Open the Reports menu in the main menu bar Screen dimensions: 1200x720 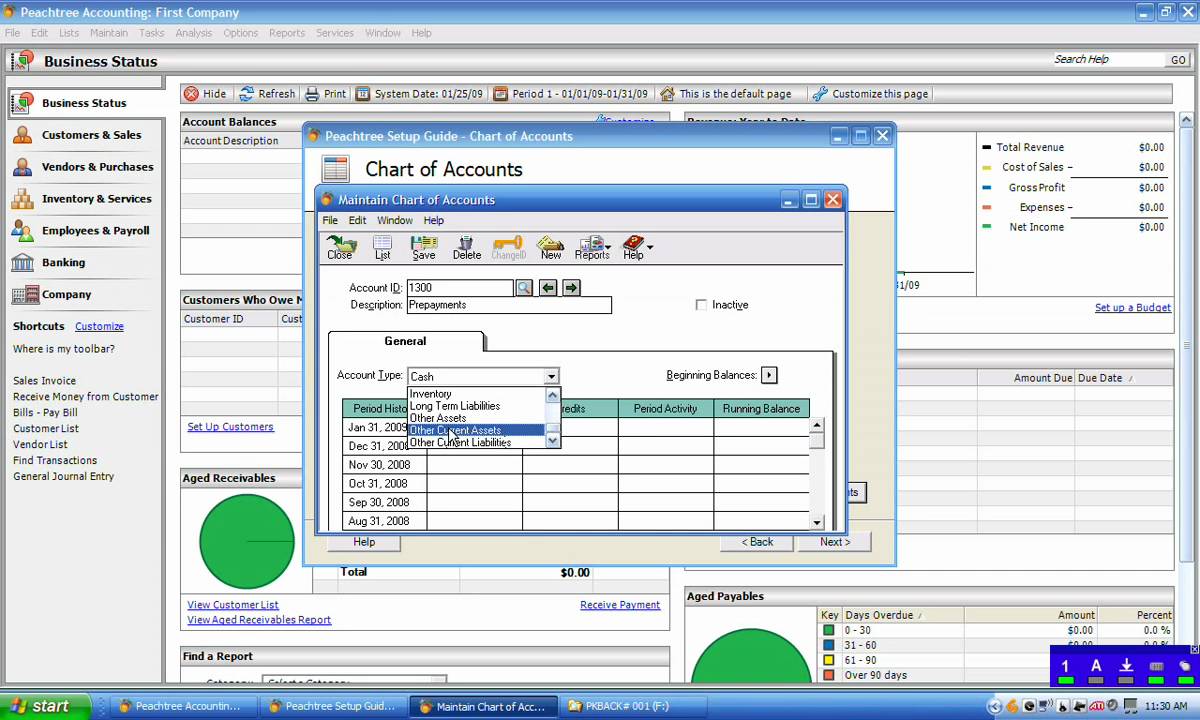point(287,33)
